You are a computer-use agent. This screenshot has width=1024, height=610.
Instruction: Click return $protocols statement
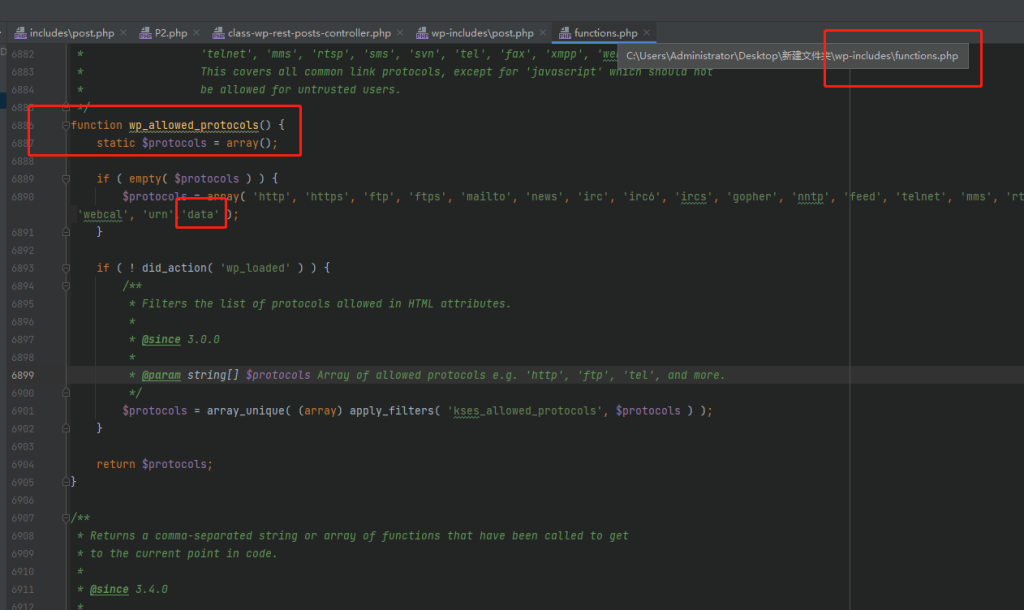154,464
